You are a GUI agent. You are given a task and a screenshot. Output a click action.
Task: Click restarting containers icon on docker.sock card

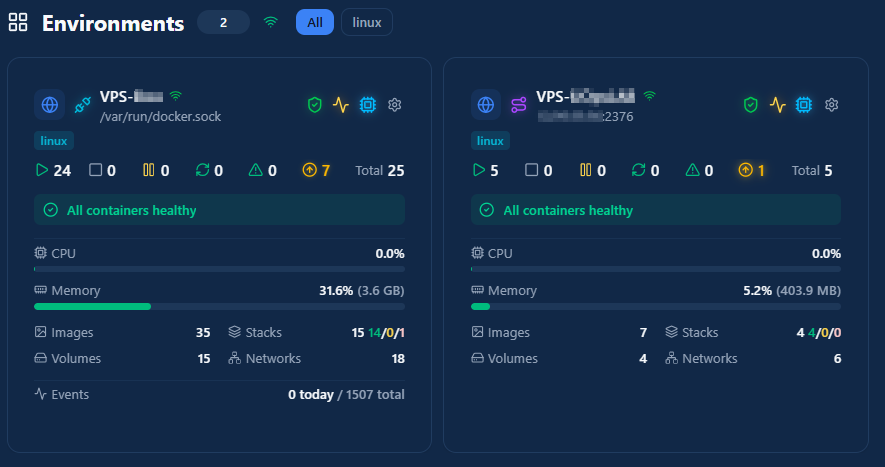coord(202,170)
